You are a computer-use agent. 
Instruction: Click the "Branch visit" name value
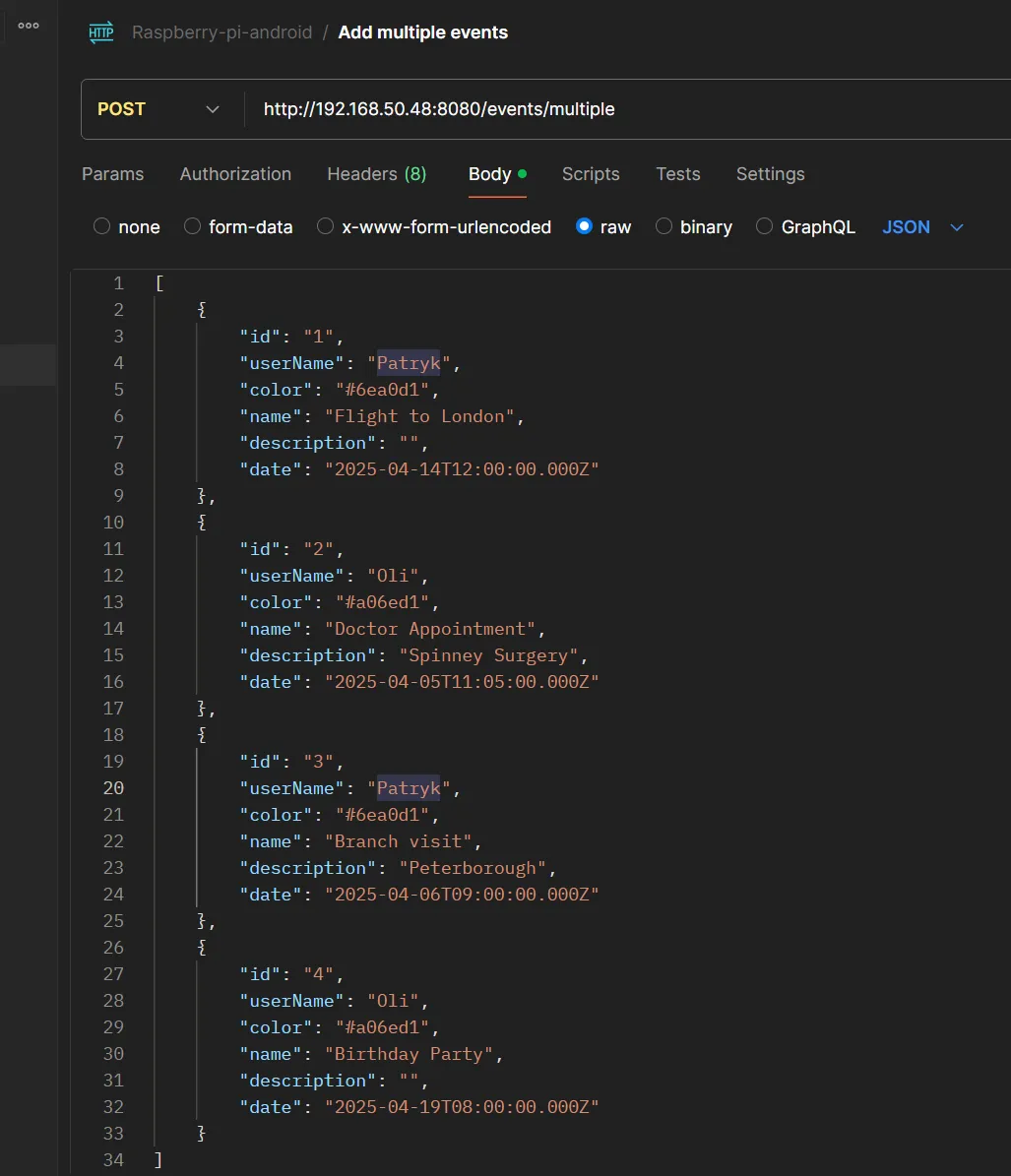(399, 841)
